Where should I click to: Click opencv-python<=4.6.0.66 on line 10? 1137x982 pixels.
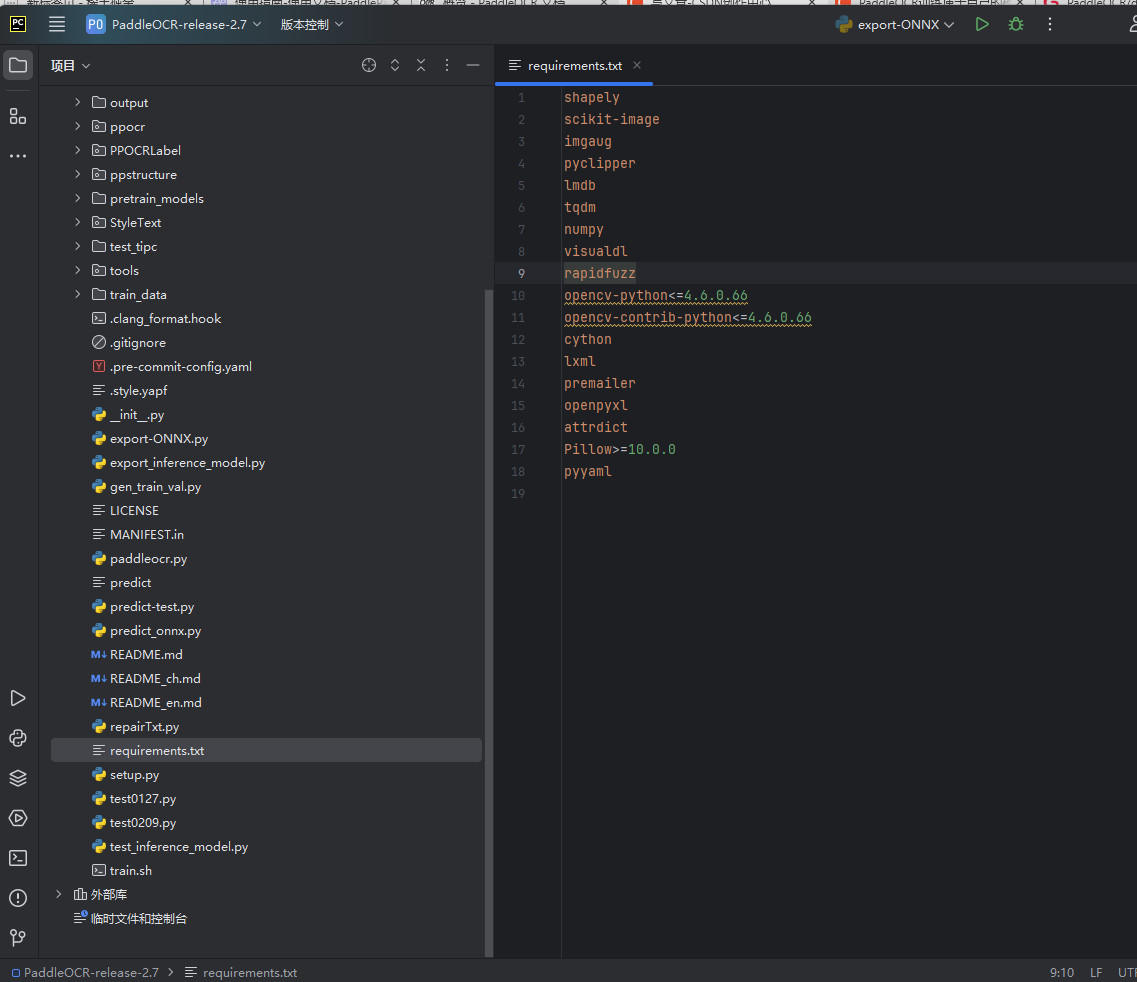(x=656, y=295)
